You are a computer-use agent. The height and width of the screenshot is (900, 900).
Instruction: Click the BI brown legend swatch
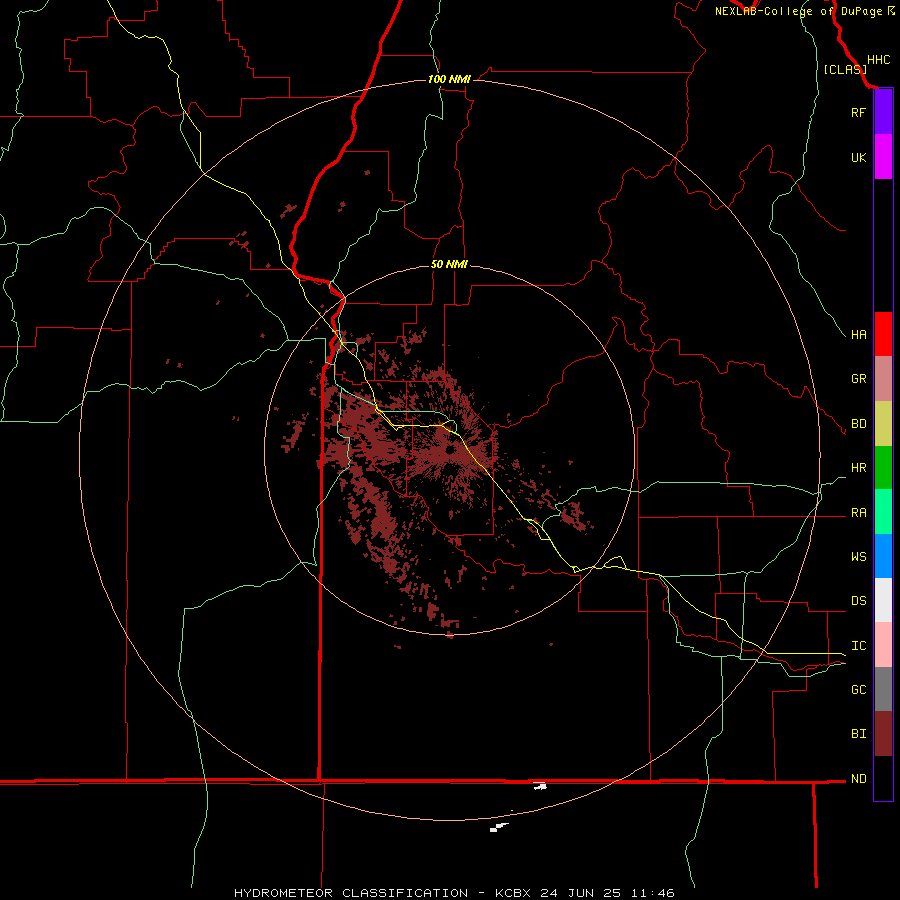(883, 734)
